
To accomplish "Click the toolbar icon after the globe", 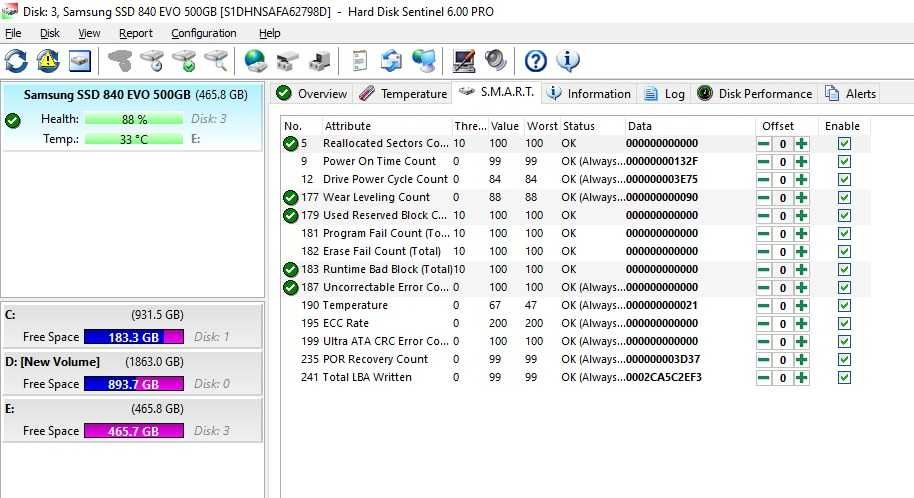I will [x=287, y=61].
